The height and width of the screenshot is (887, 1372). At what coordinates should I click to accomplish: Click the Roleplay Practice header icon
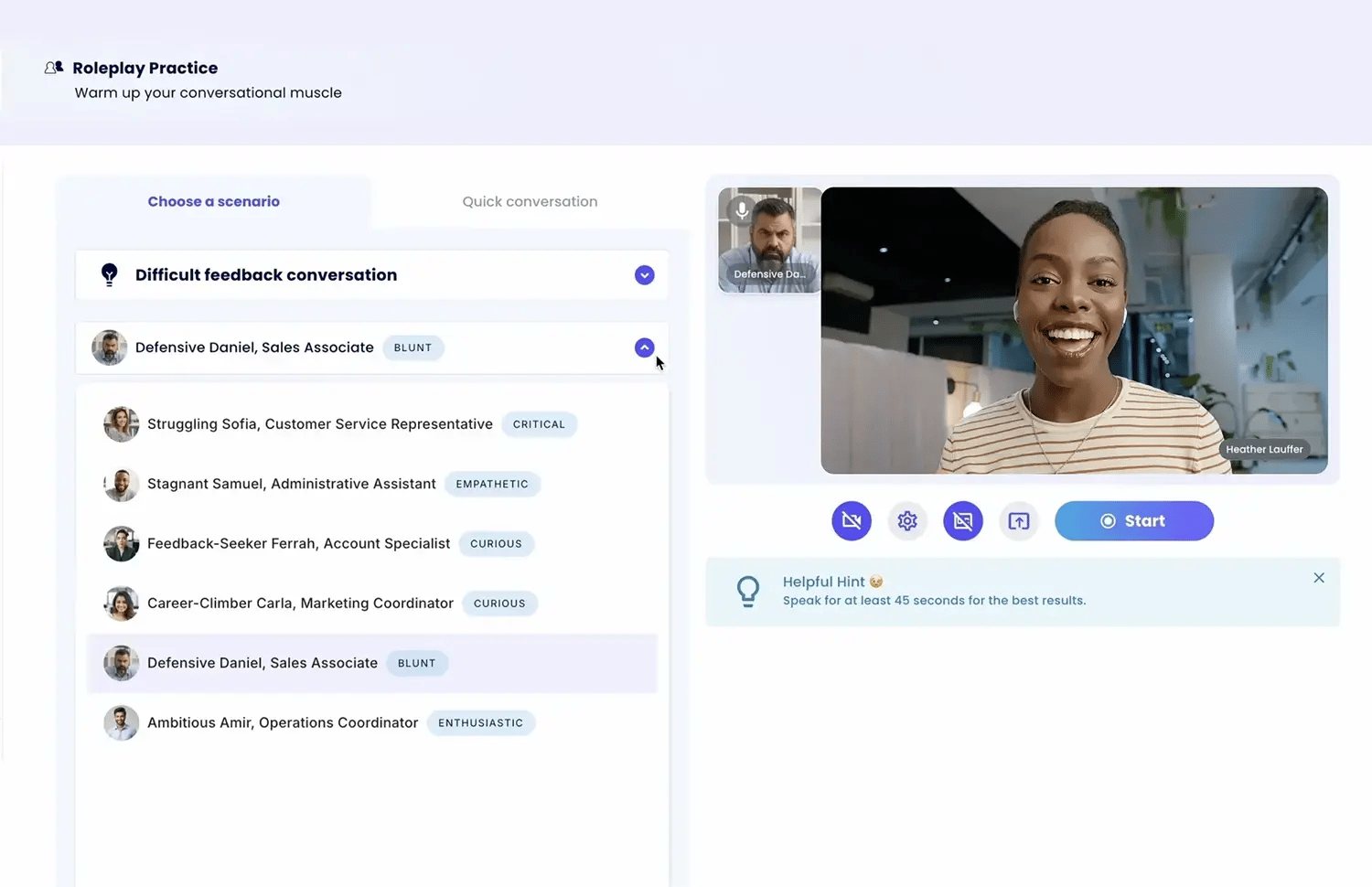pos(54,68)
